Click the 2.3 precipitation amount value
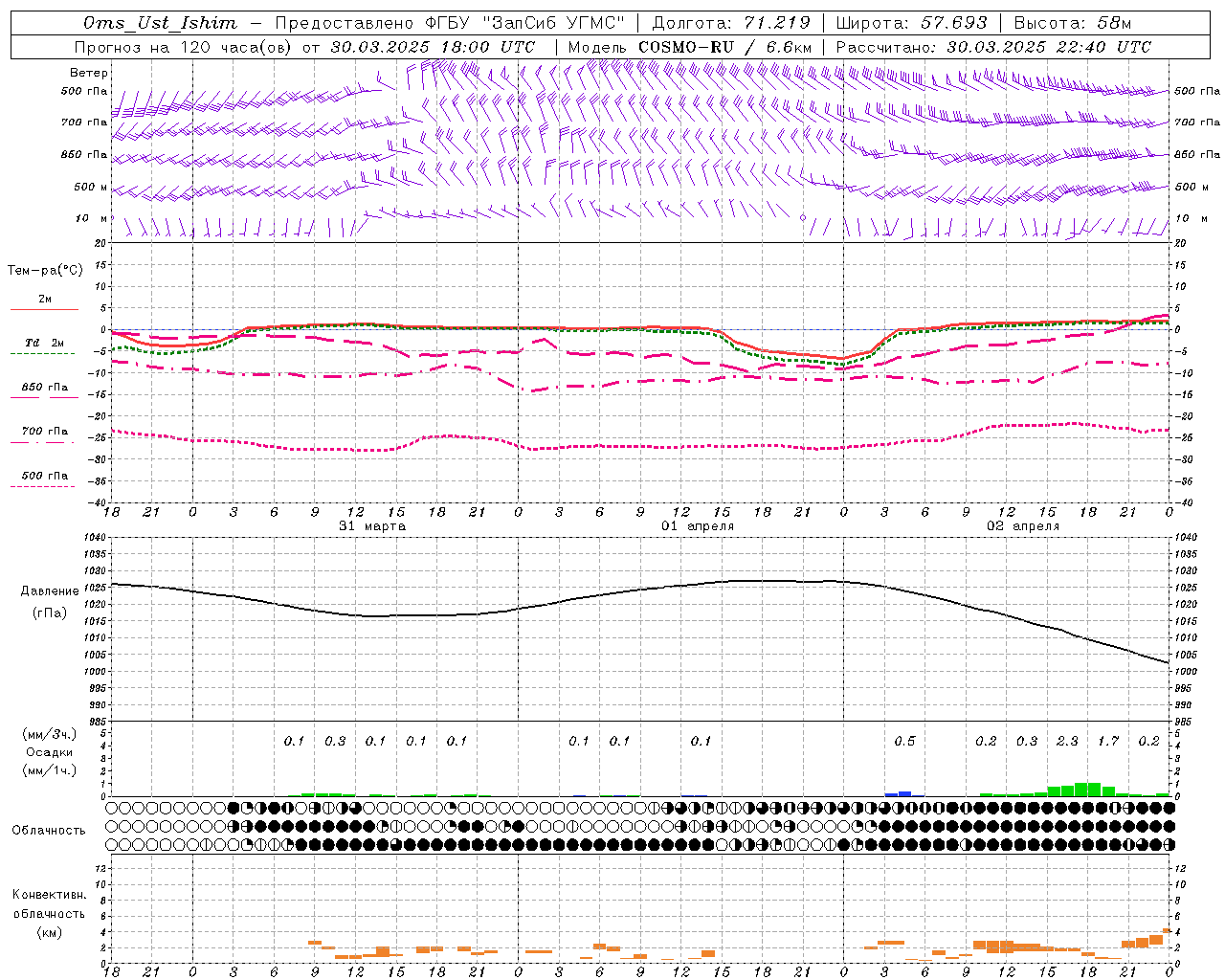The height and width of the screenshot is (980, 1225). (1067, 741)
